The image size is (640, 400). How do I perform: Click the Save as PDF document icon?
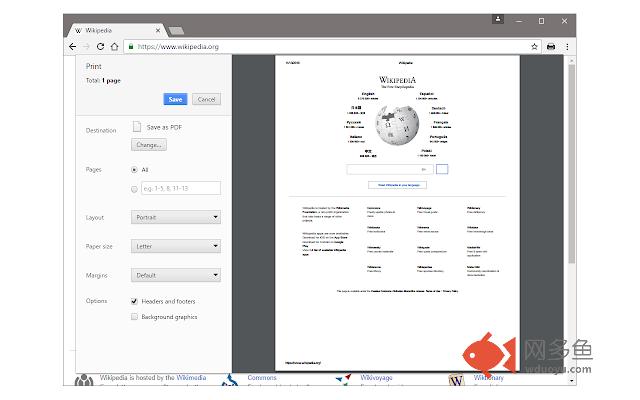pos(137,127)
